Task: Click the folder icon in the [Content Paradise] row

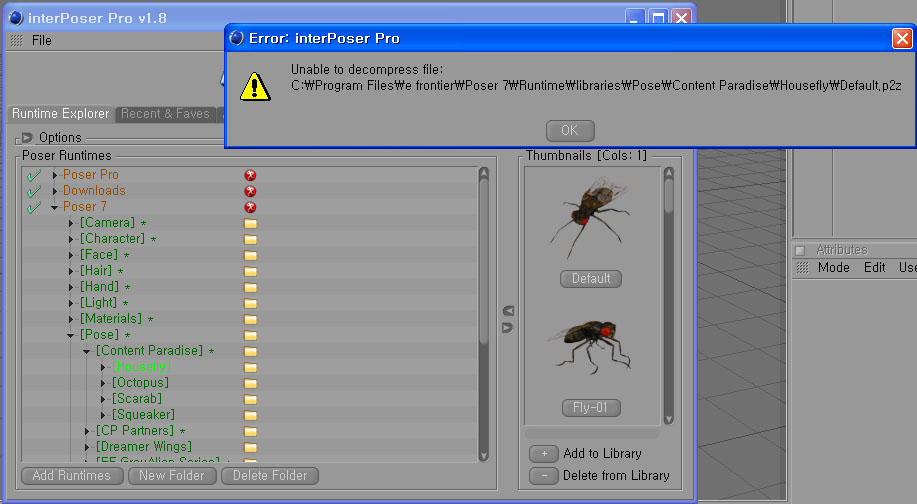Action: pos(250,351)
